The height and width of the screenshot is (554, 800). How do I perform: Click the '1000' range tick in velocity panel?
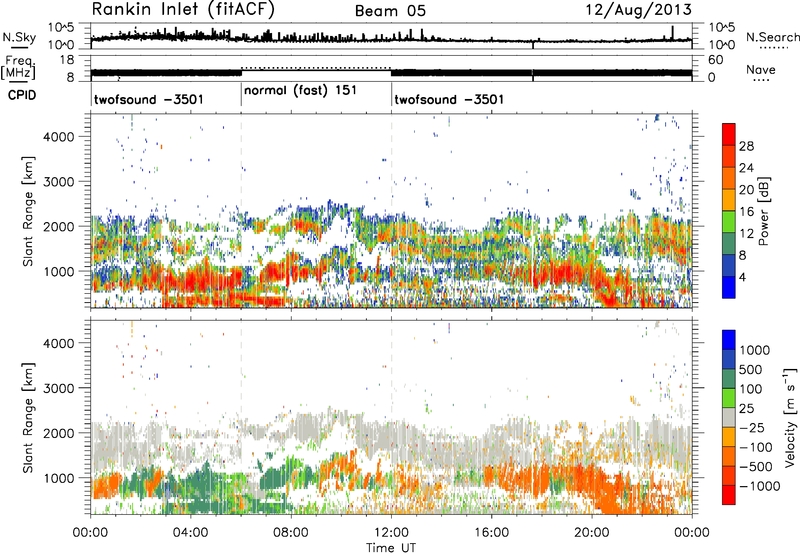pos(58,478)
